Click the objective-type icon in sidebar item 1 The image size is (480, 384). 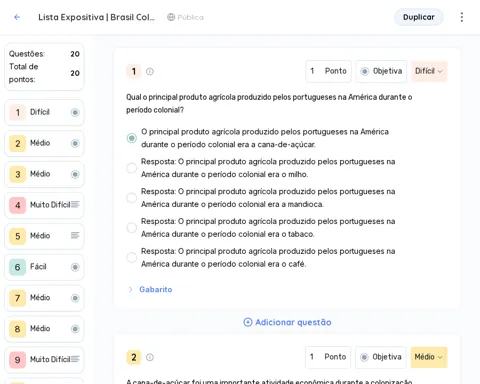coord(75,112)
